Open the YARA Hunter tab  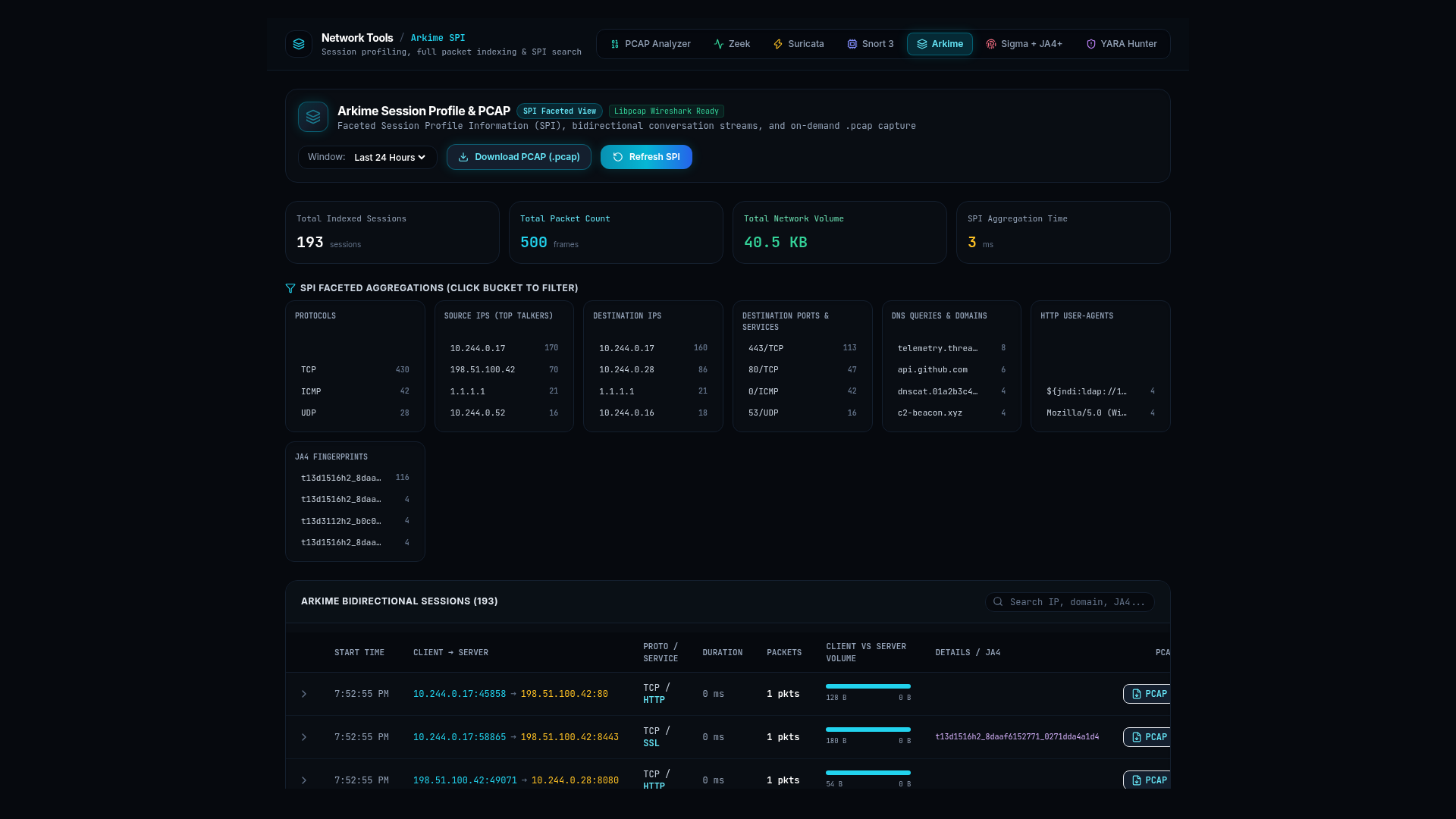pyautogui.click(x=1122, y=44)
